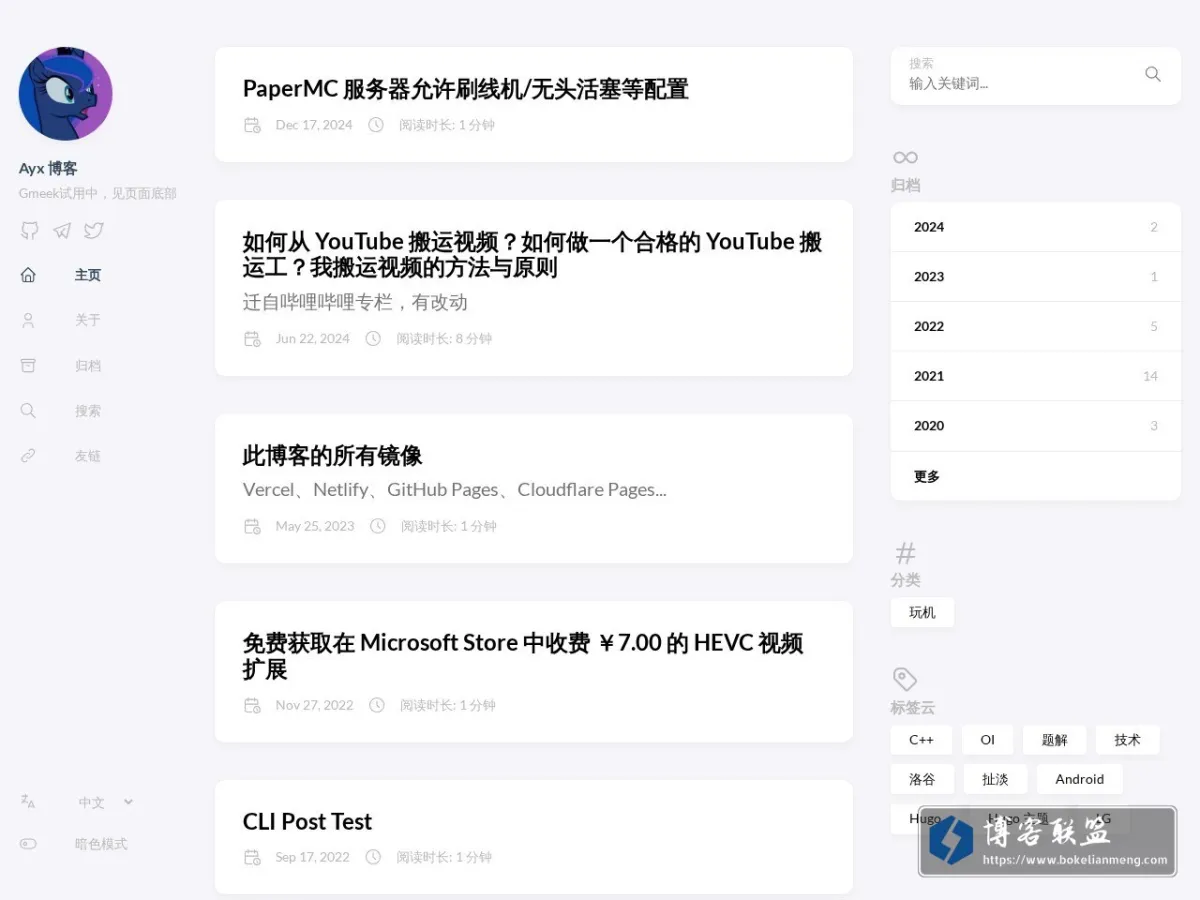Click the Ayx blog avatar image

coord(65,94)
